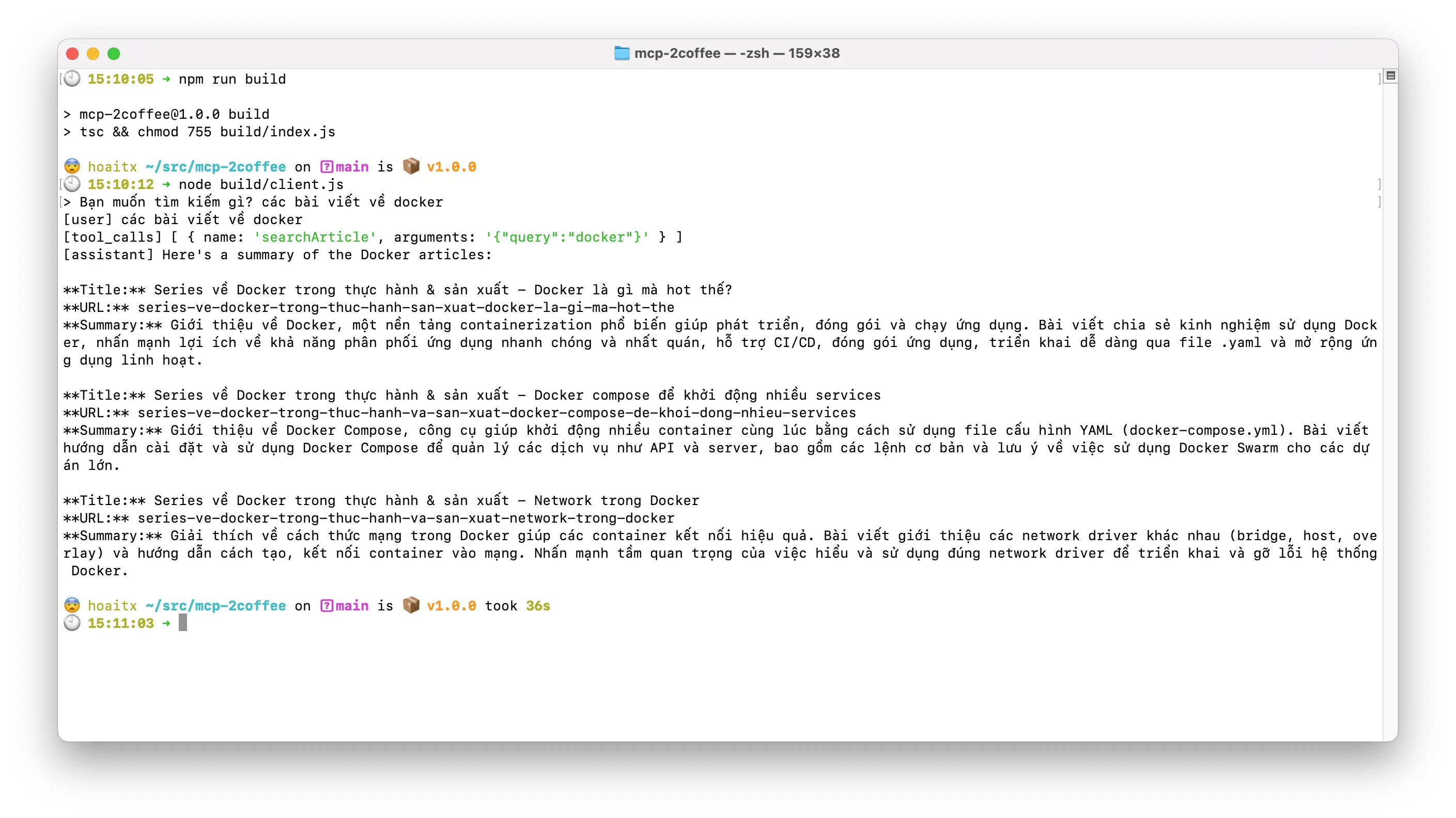Viewport: 1456px width, 818px height.
Task: Click the green fullscreen window button
Action: pos(114,54)
